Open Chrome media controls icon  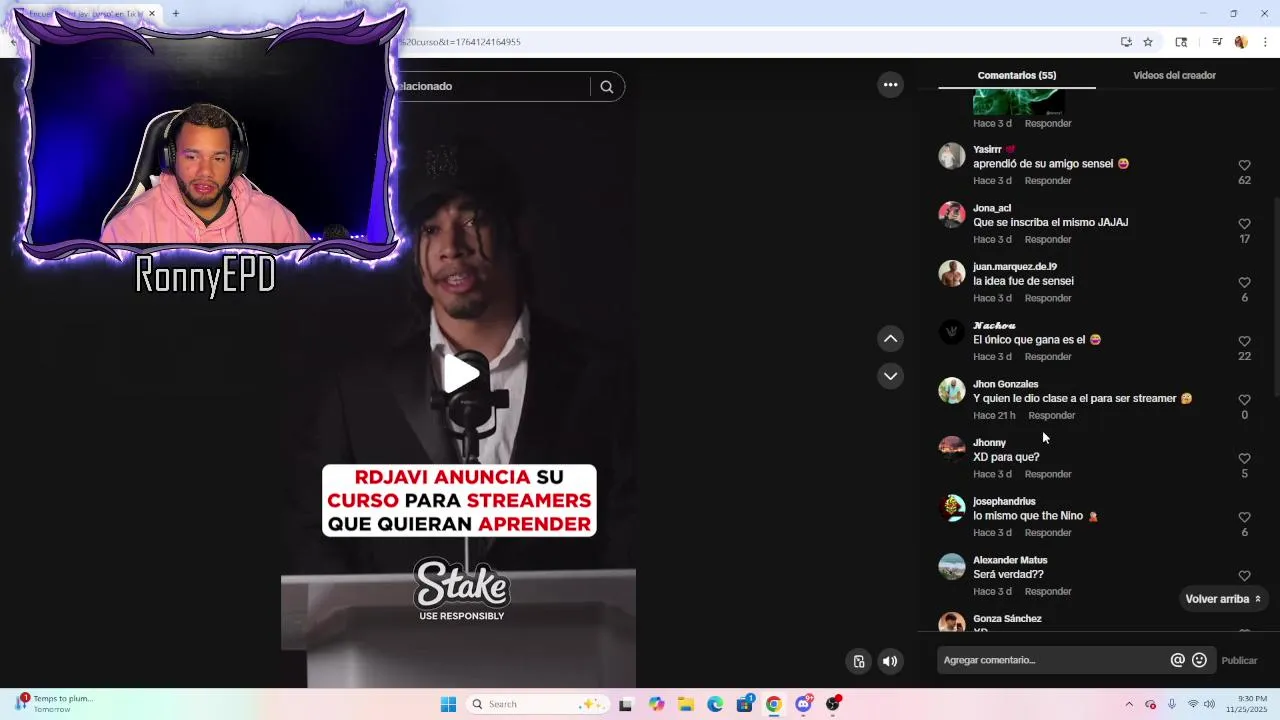pos(1217,42)
